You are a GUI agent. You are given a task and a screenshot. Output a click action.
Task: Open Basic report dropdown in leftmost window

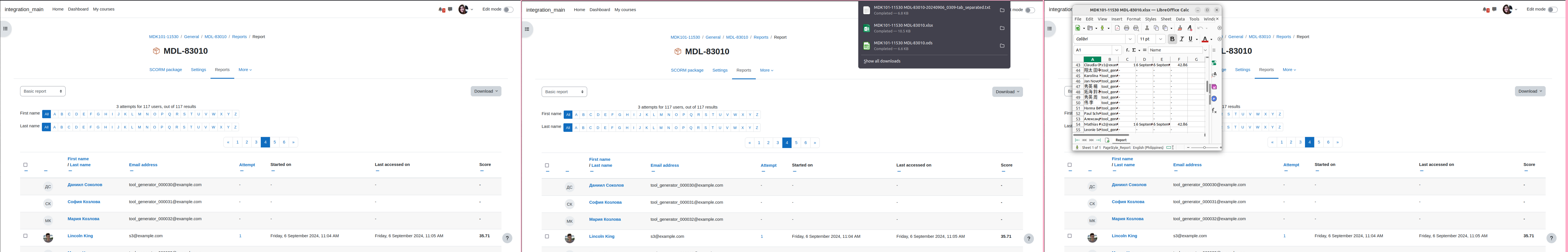tap(43, 91)
